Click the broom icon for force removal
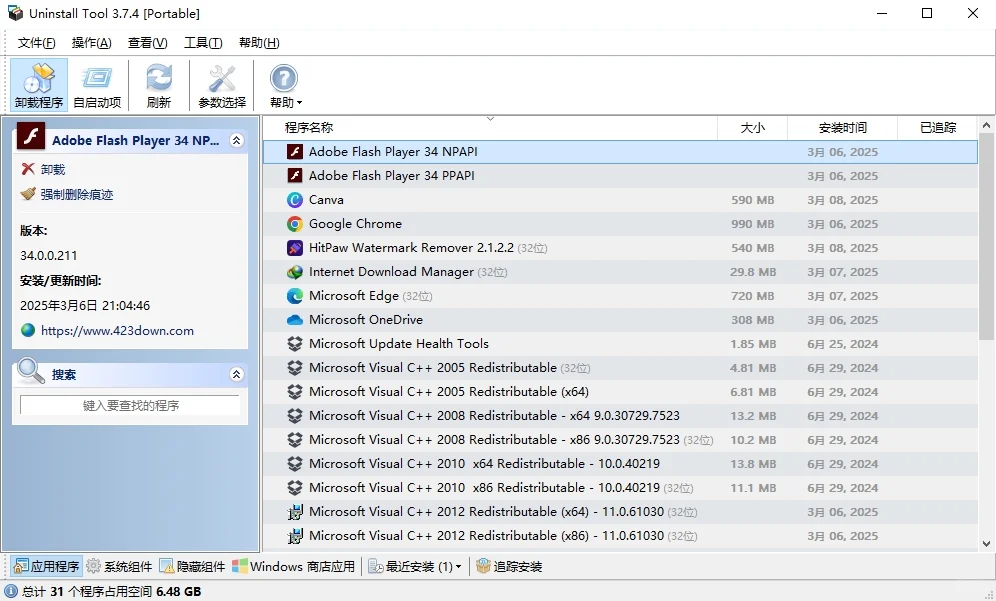Screen dimensions: 996x601 click(x=28, y=194)
